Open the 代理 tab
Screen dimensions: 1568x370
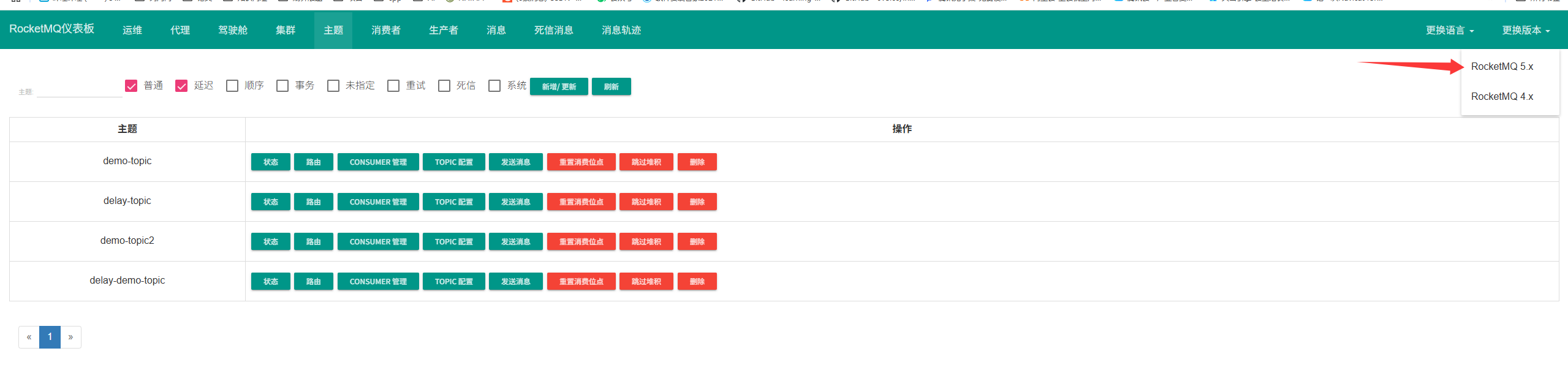tap(180, 30)
